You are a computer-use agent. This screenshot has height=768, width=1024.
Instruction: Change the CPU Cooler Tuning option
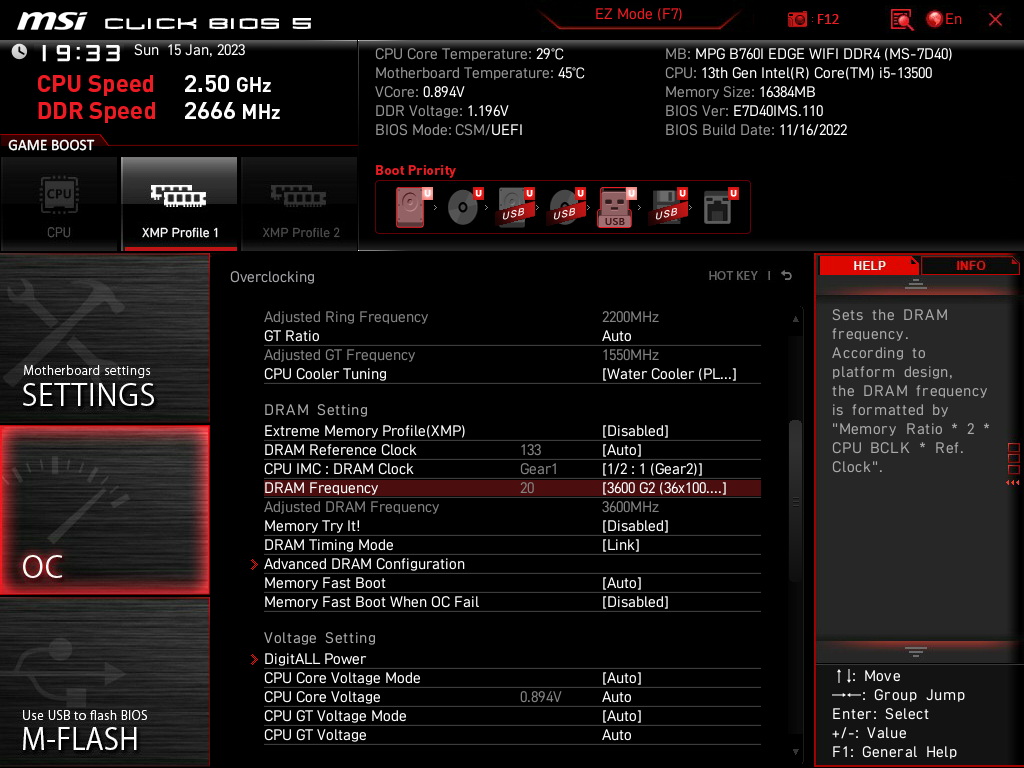pyautogui.click(x=512, y=374)
